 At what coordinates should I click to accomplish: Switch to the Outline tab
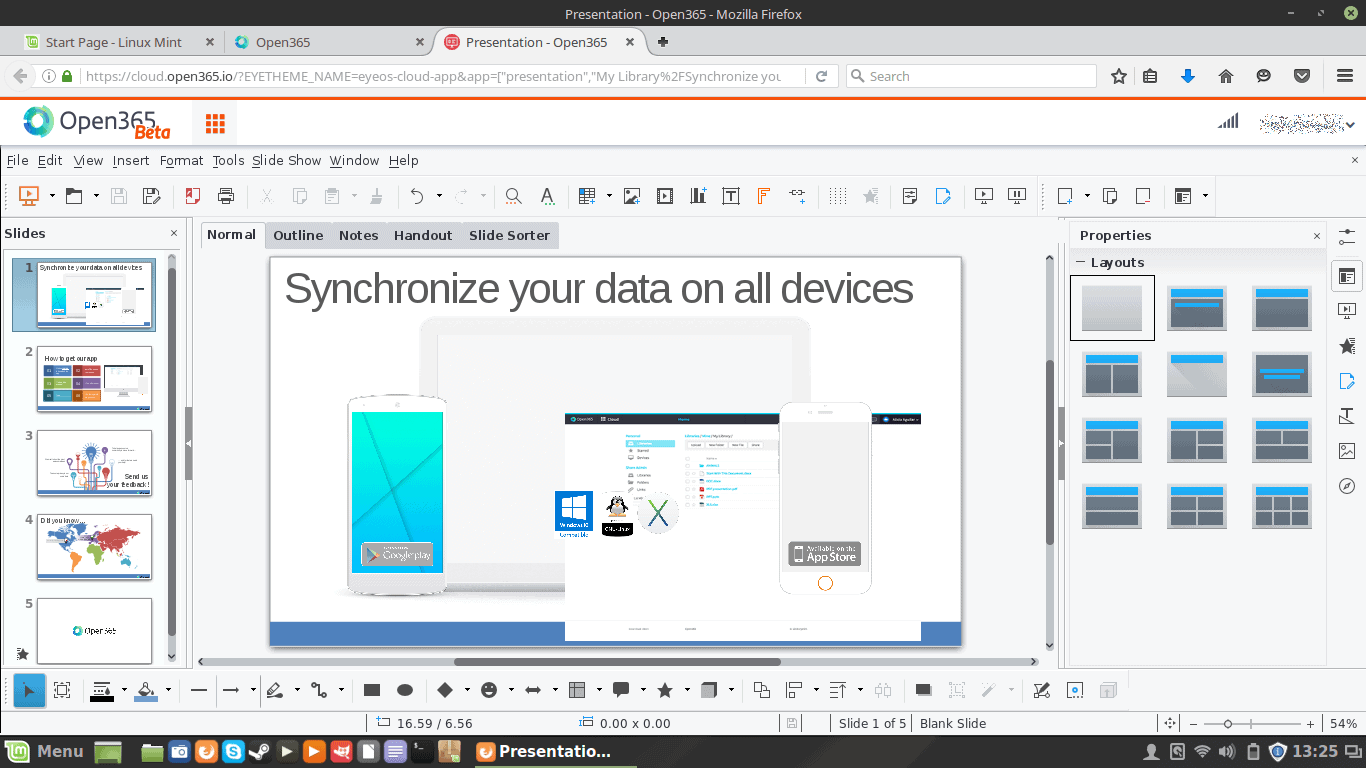click(298, 235)
